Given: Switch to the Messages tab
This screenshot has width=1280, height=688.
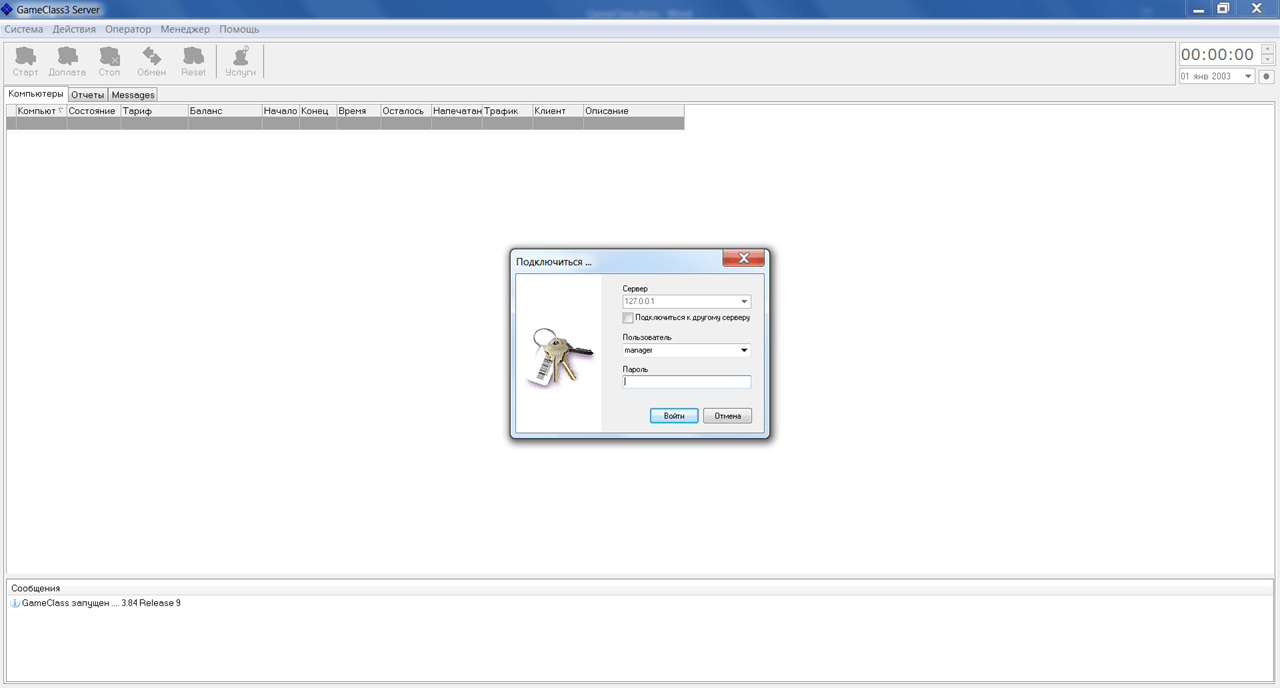Looking at the screenshot, I should tap(133, 95).
